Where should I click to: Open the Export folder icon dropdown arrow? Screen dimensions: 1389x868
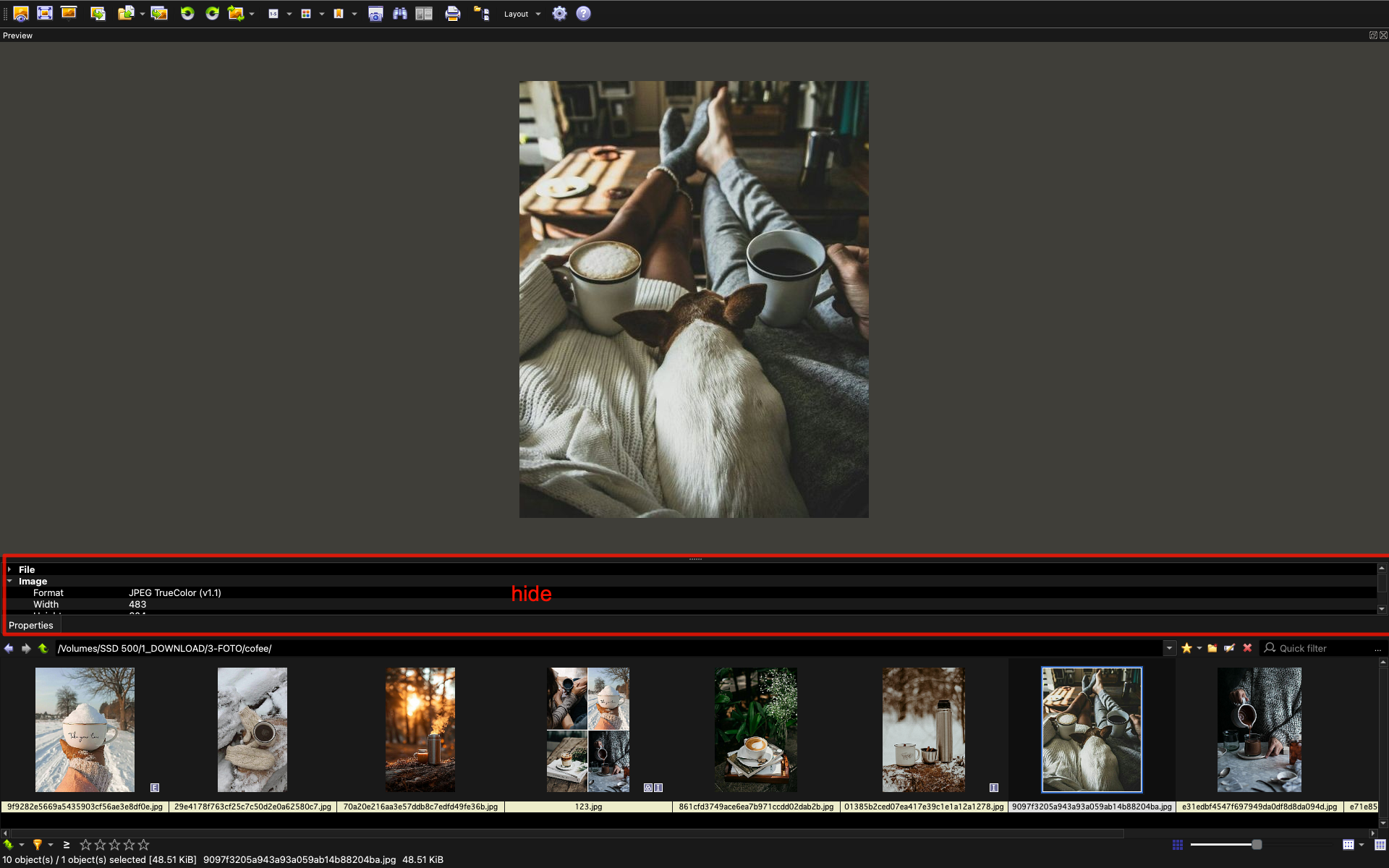(143, 14)
